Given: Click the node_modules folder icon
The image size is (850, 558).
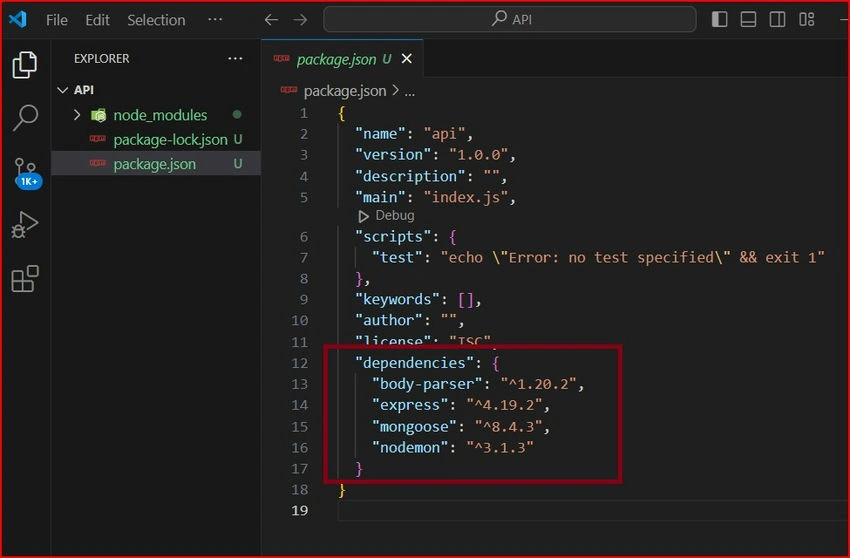Looking at the screenshot, I should tap(99, 115).
